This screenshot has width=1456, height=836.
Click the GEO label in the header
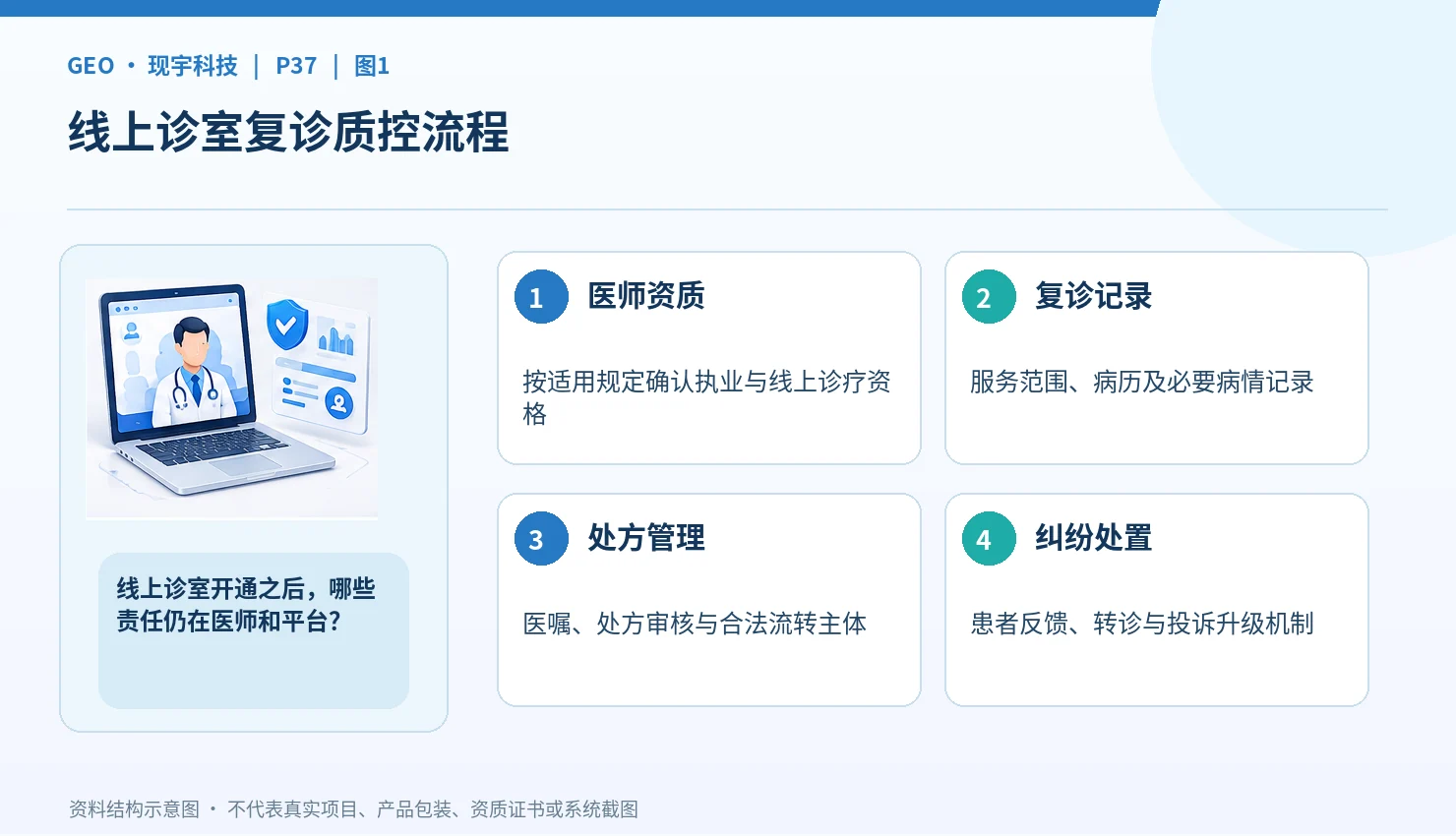click(91, 66)
